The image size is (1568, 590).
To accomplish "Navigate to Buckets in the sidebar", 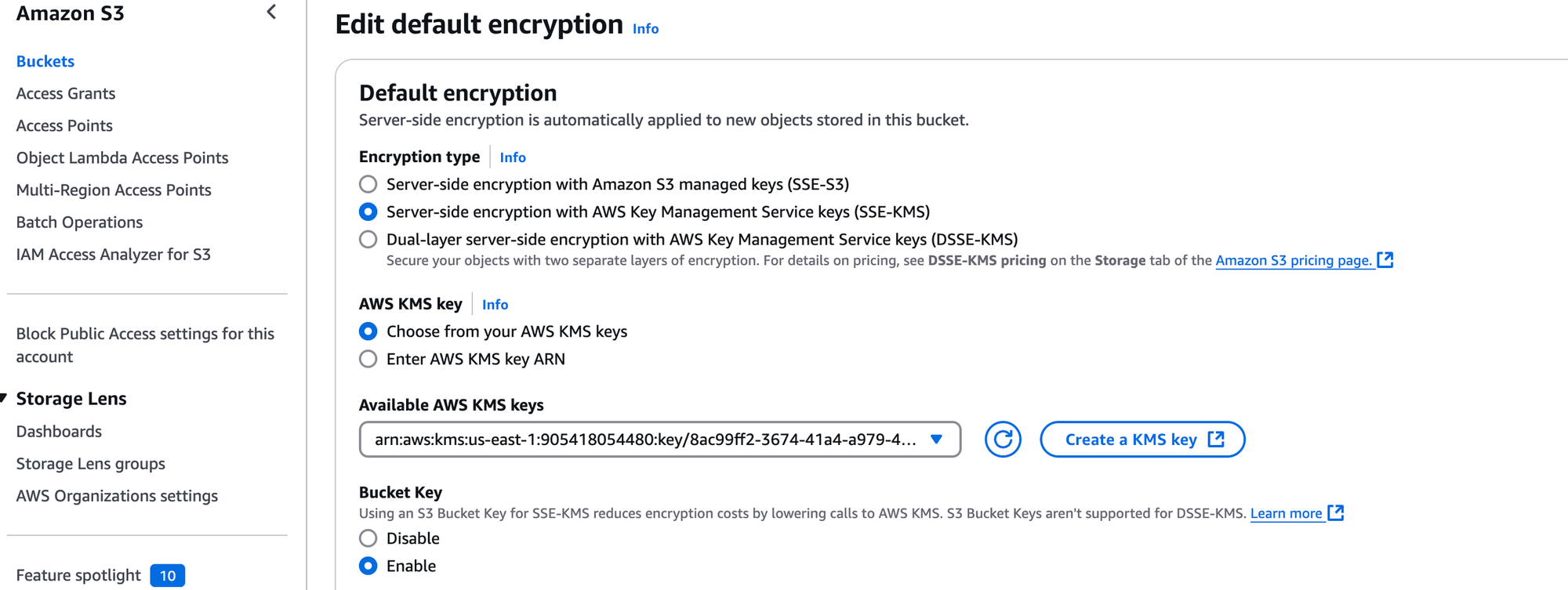I will pyautogui.click(x=45, y=61).
